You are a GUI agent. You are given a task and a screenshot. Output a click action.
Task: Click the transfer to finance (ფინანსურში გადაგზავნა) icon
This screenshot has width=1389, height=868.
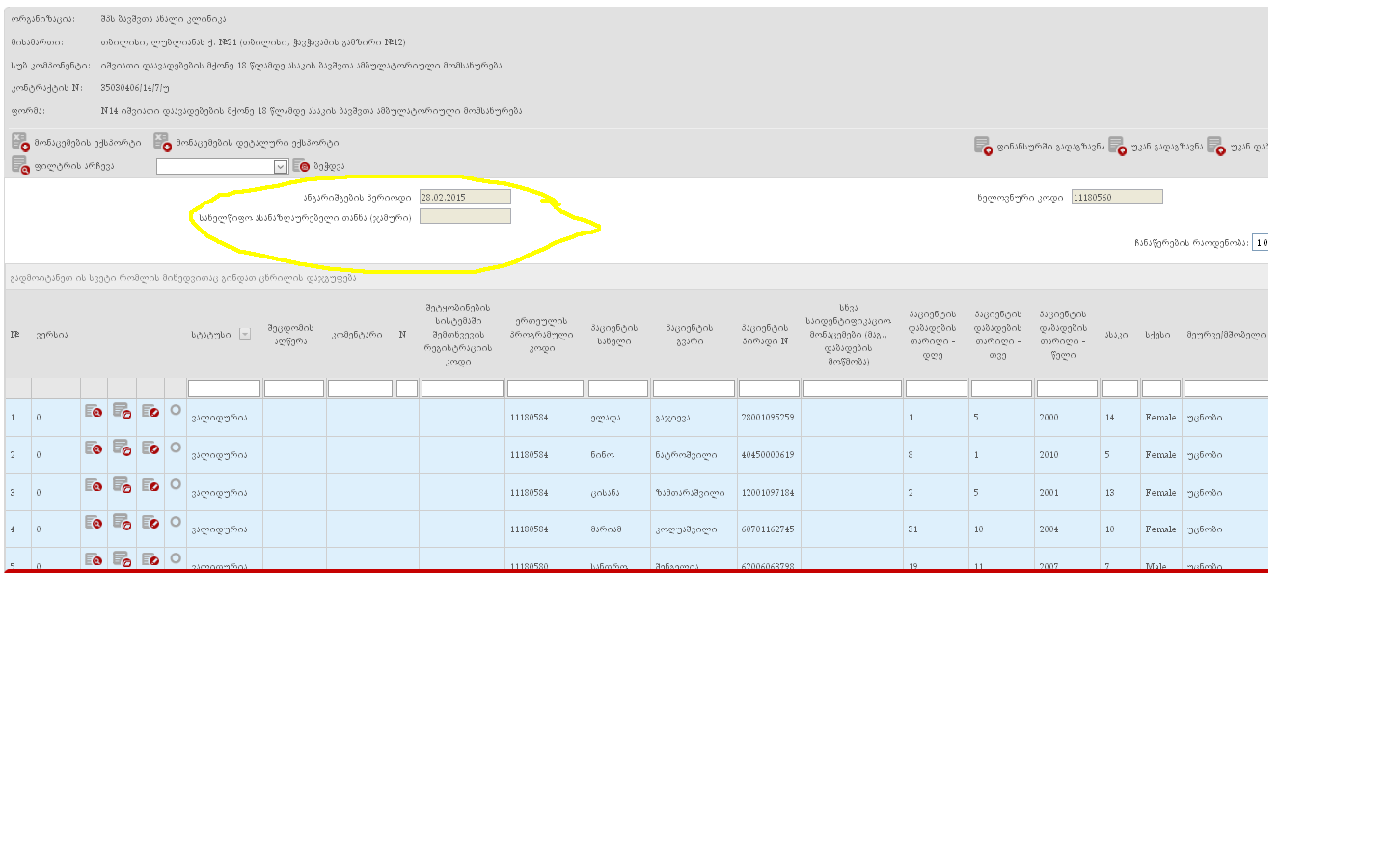click(x=982, y=146)
